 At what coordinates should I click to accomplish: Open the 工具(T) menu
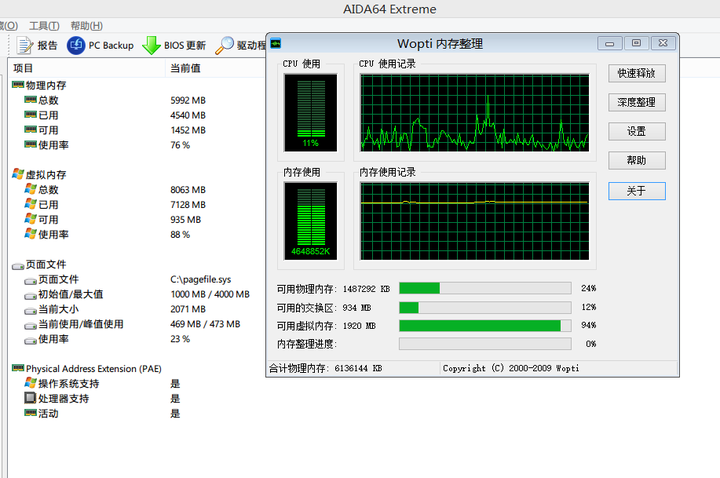coord(44,26)
